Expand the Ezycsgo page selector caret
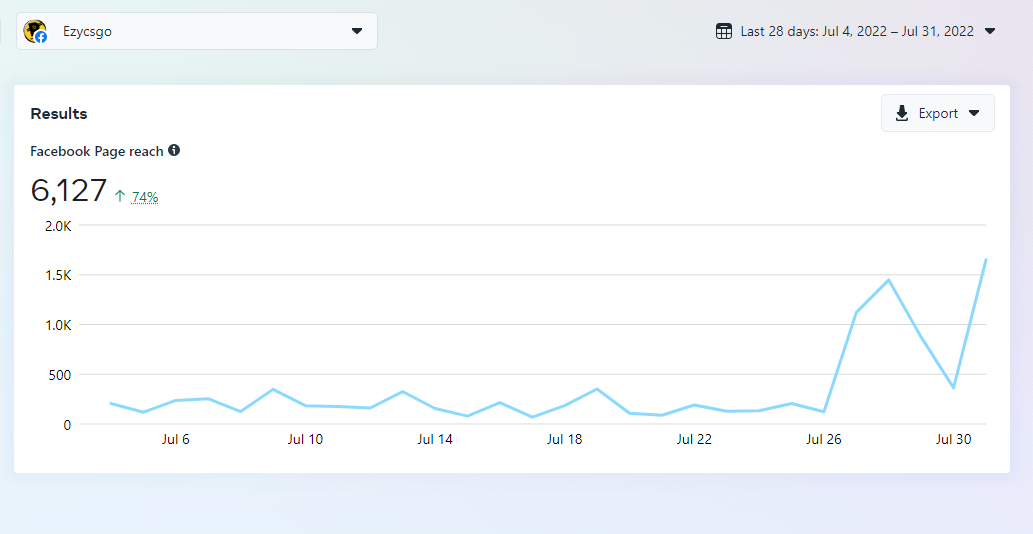The width and height of the screenshot is (1033, 534). (357, 31)
